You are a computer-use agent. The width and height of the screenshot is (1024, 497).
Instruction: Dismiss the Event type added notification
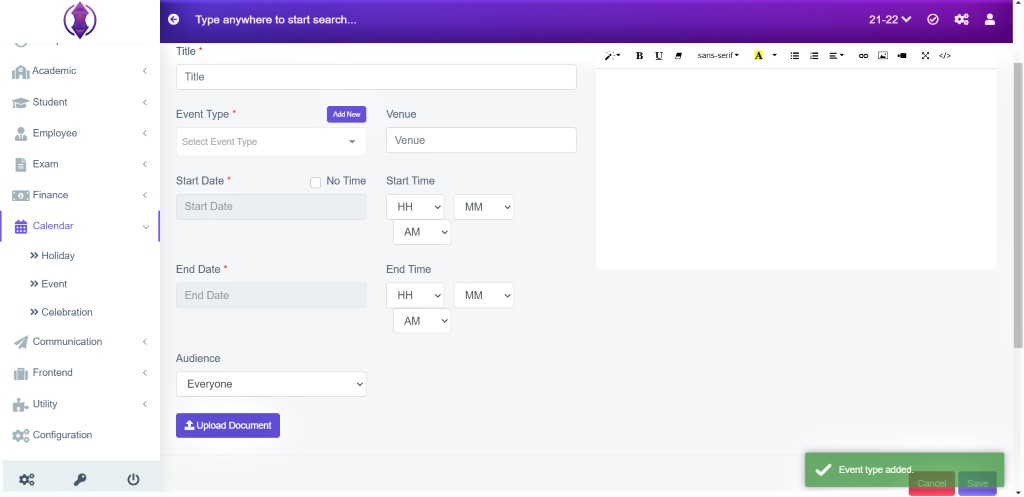coord(904,470)
